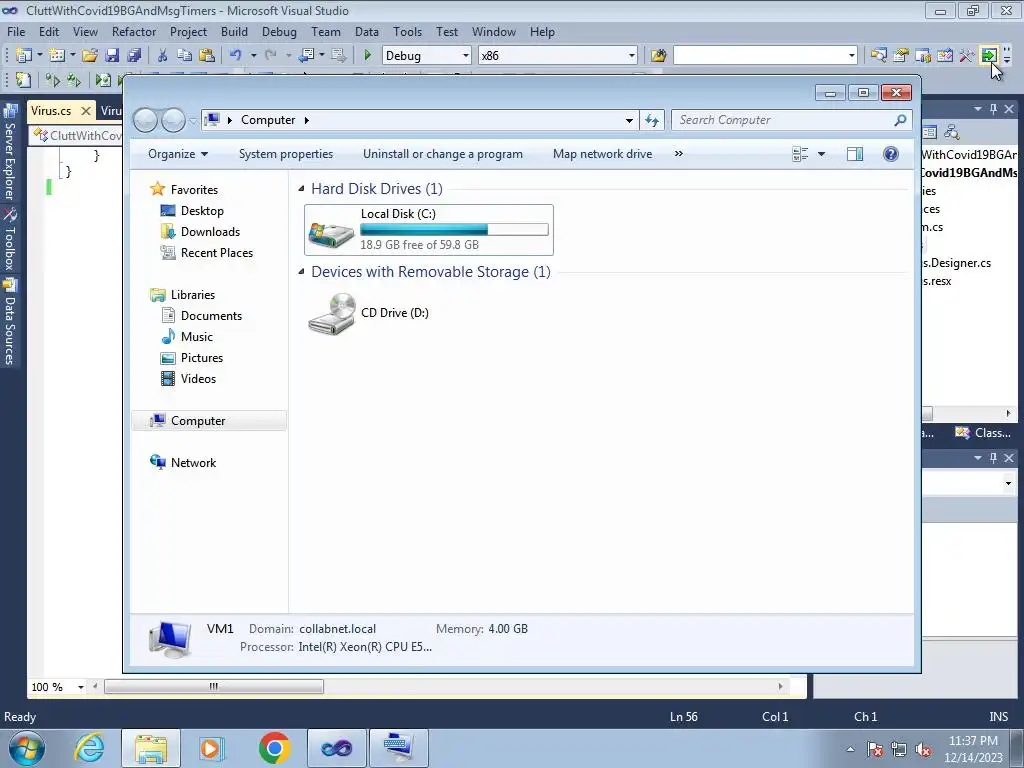Click New Project icon in Visual Studio toolbar
Image resolution: width=1024 pixels, height=768 pixels.
coord(24,56)
